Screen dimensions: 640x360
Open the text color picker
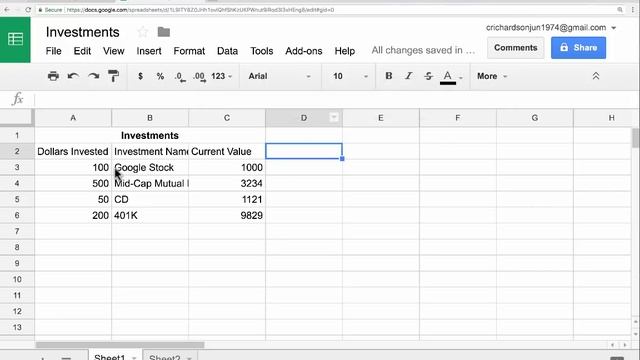451,77
